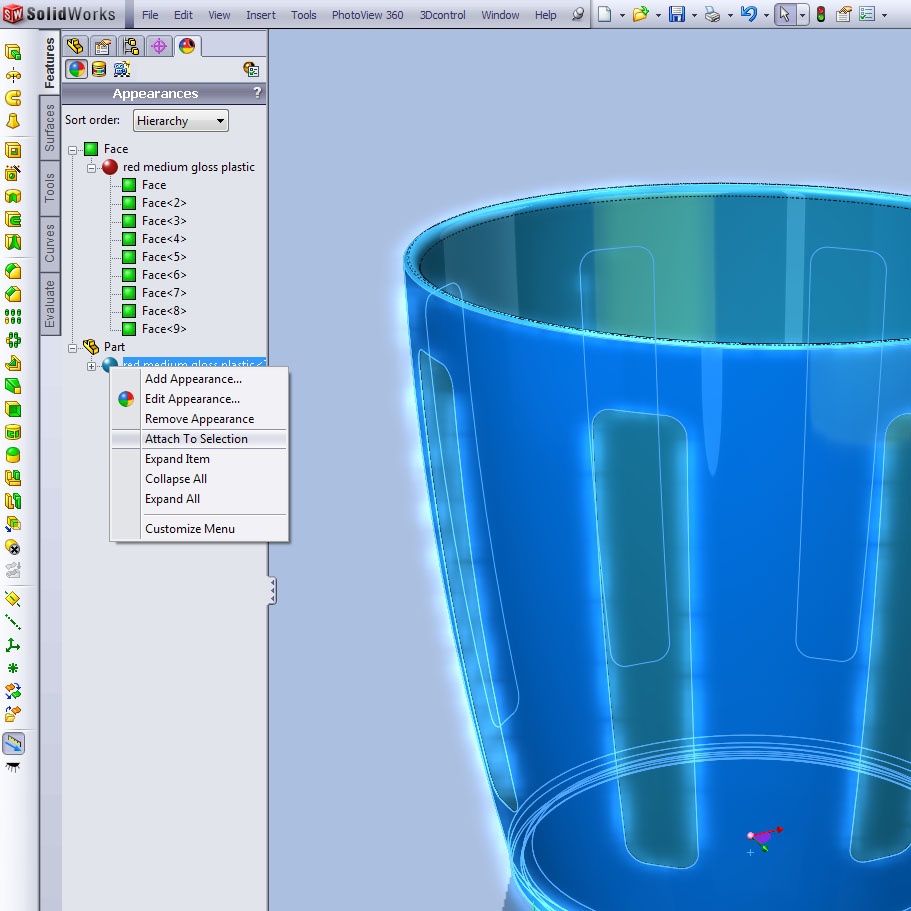Expand the blue plastic appearance under Part
The height and width of the screenshot is (911, 911).
[91, 366]
